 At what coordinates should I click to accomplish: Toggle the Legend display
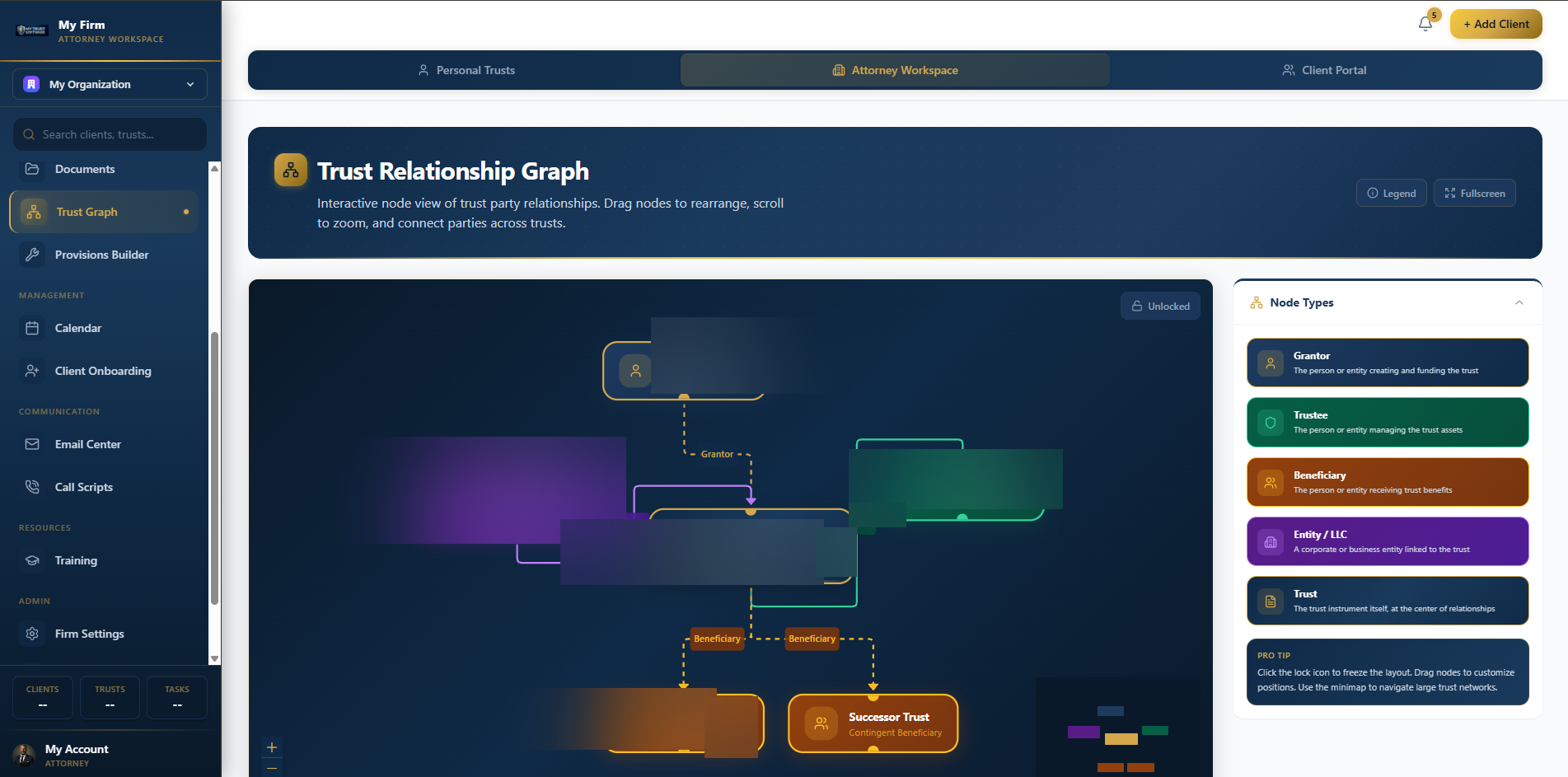[1391, 193]
